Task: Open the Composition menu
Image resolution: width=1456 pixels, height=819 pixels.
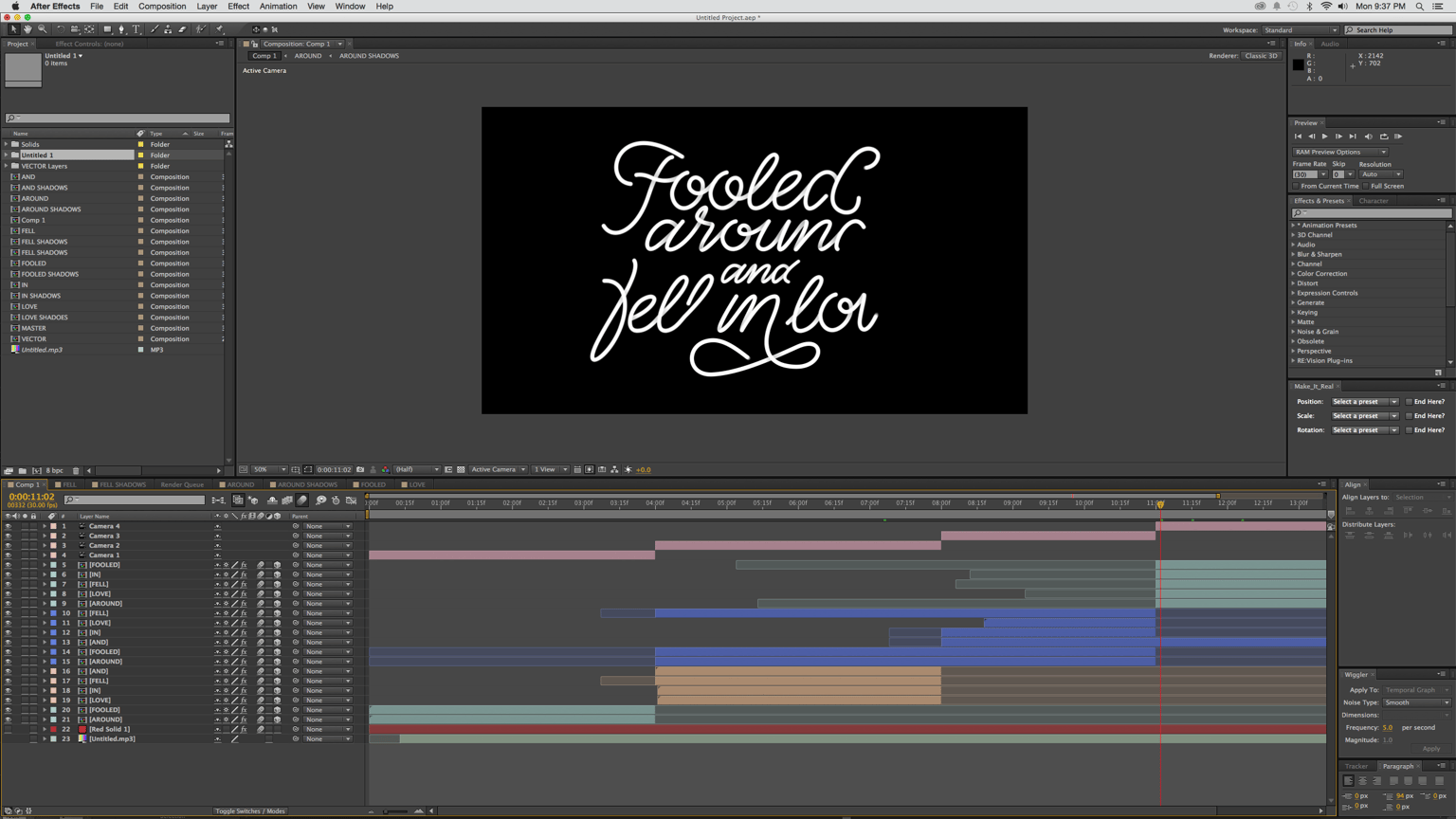Action: [162, 7]
